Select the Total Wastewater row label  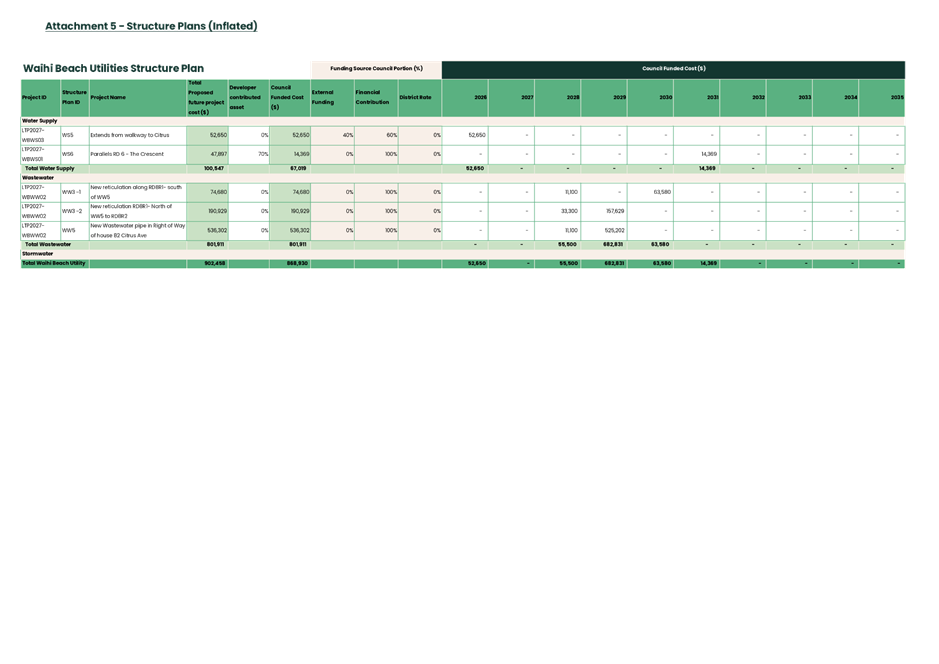48,244
